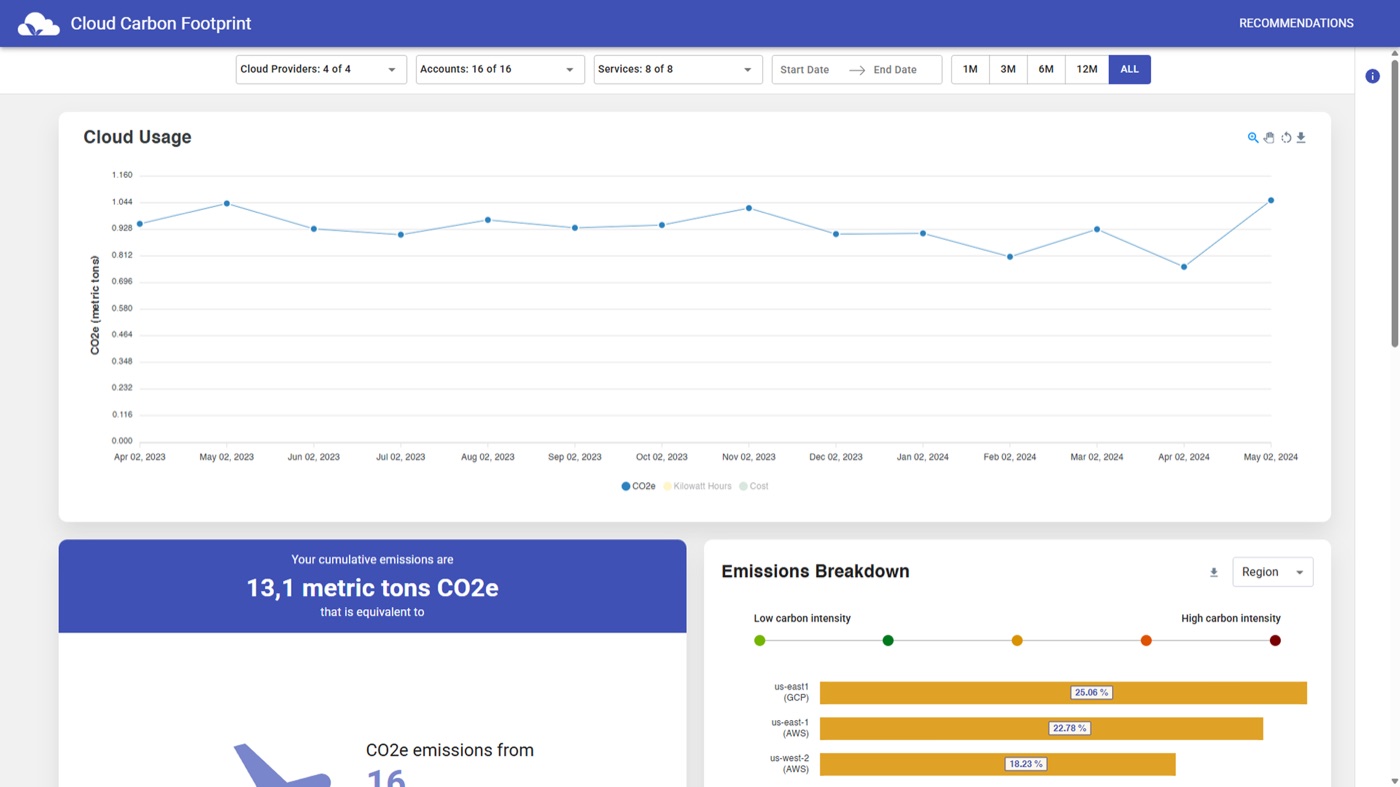
Task: Click the yellow-orange carbon intensity dot
Action: pos(1017,641)
